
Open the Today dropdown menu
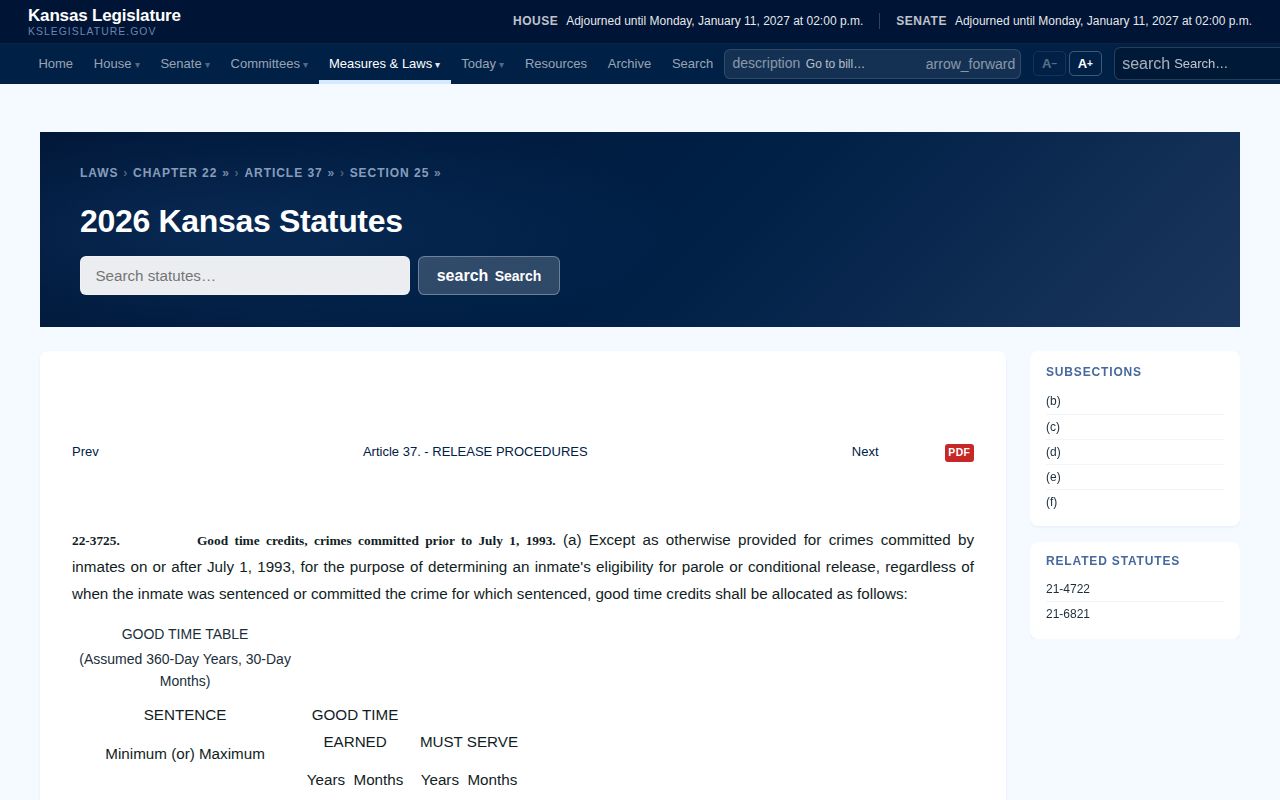pyautogui.click(x=482, y=63)
